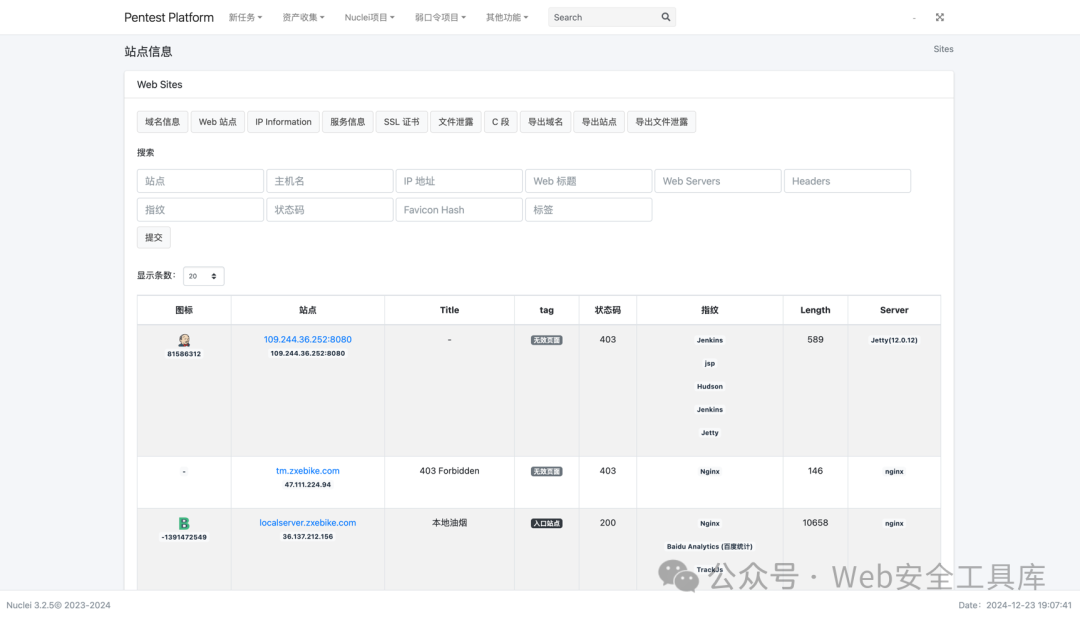1080x620 pixels.
Task: Click the 状态码 column header
Action: pyautogui.click(x=608, y=310)
